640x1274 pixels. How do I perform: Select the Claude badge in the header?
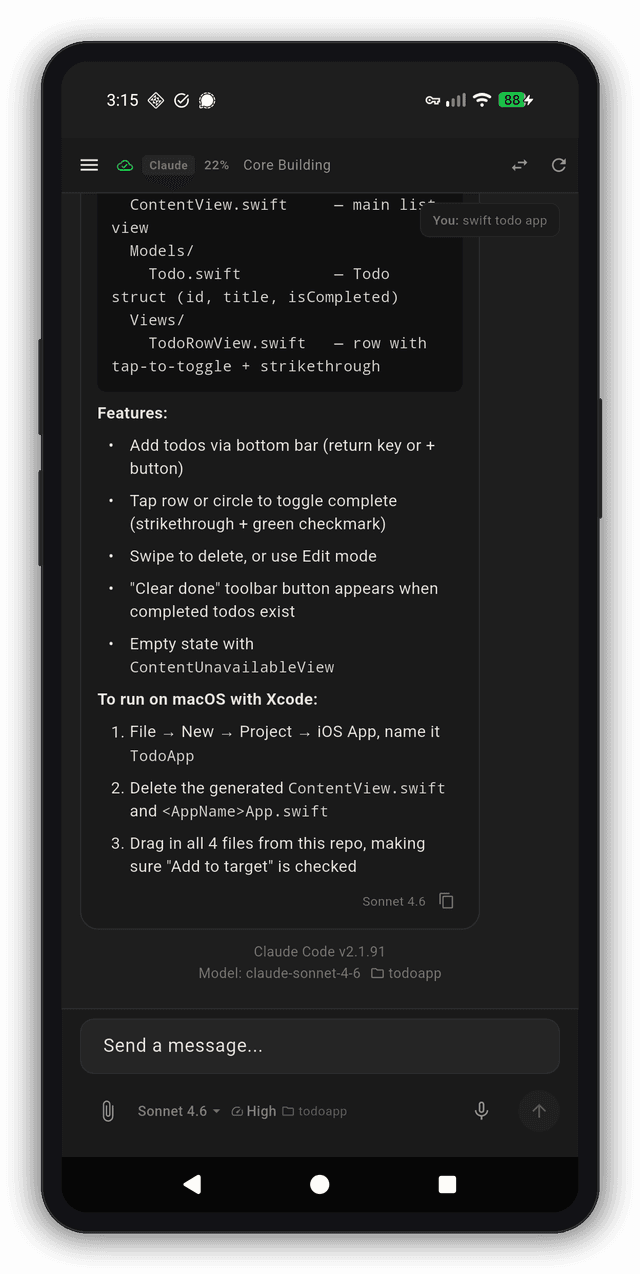167,164
